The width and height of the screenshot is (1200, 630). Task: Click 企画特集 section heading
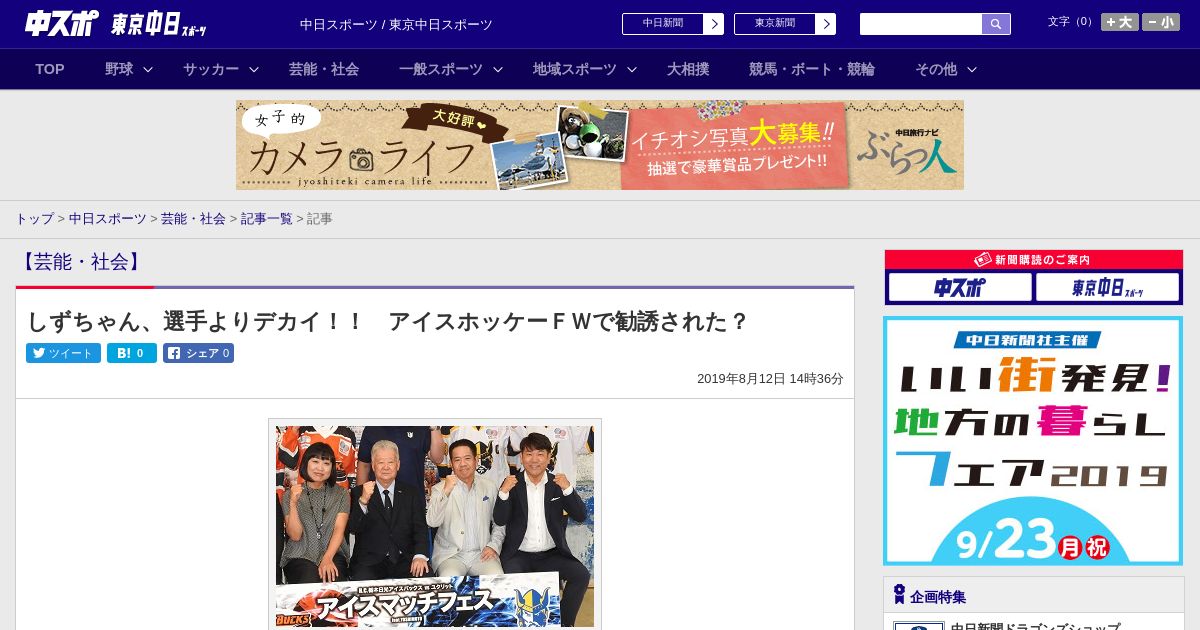[x=938, y=597]
